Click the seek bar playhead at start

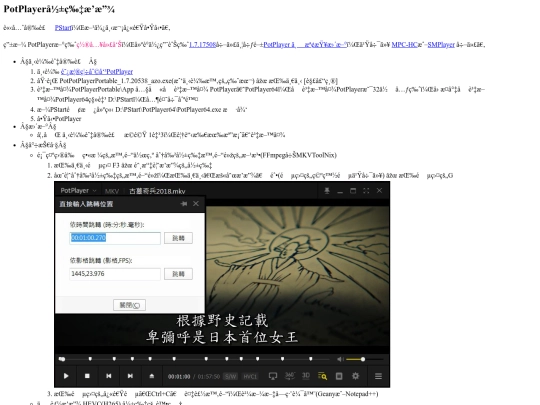[62, 359]
